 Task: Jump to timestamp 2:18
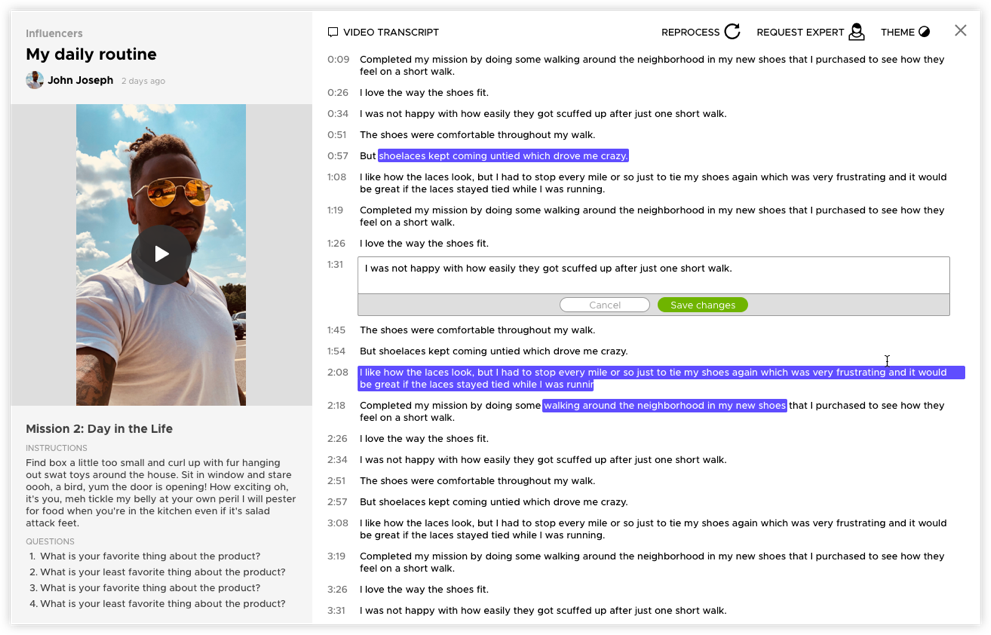click(336, 406)
